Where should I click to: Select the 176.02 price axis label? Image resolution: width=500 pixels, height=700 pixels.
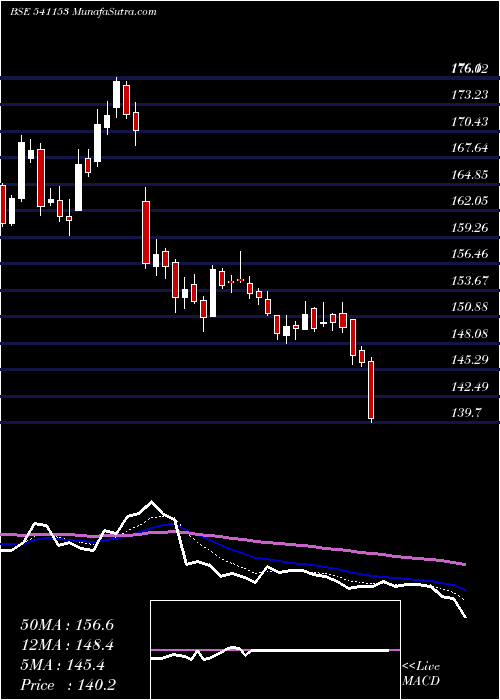(469, 69)
